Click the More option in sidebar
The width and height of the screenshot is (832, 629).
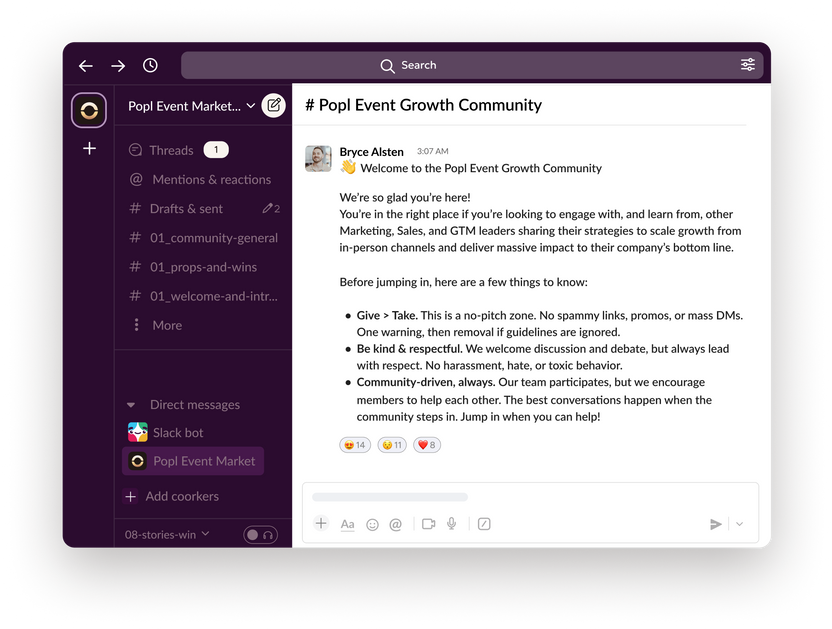157,325
